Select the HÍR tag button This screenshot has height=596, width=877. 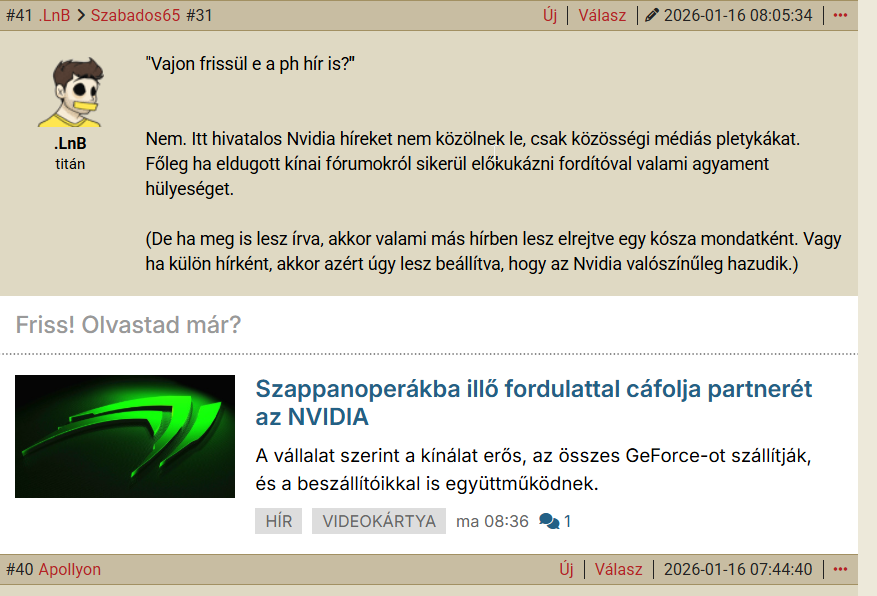279,521
